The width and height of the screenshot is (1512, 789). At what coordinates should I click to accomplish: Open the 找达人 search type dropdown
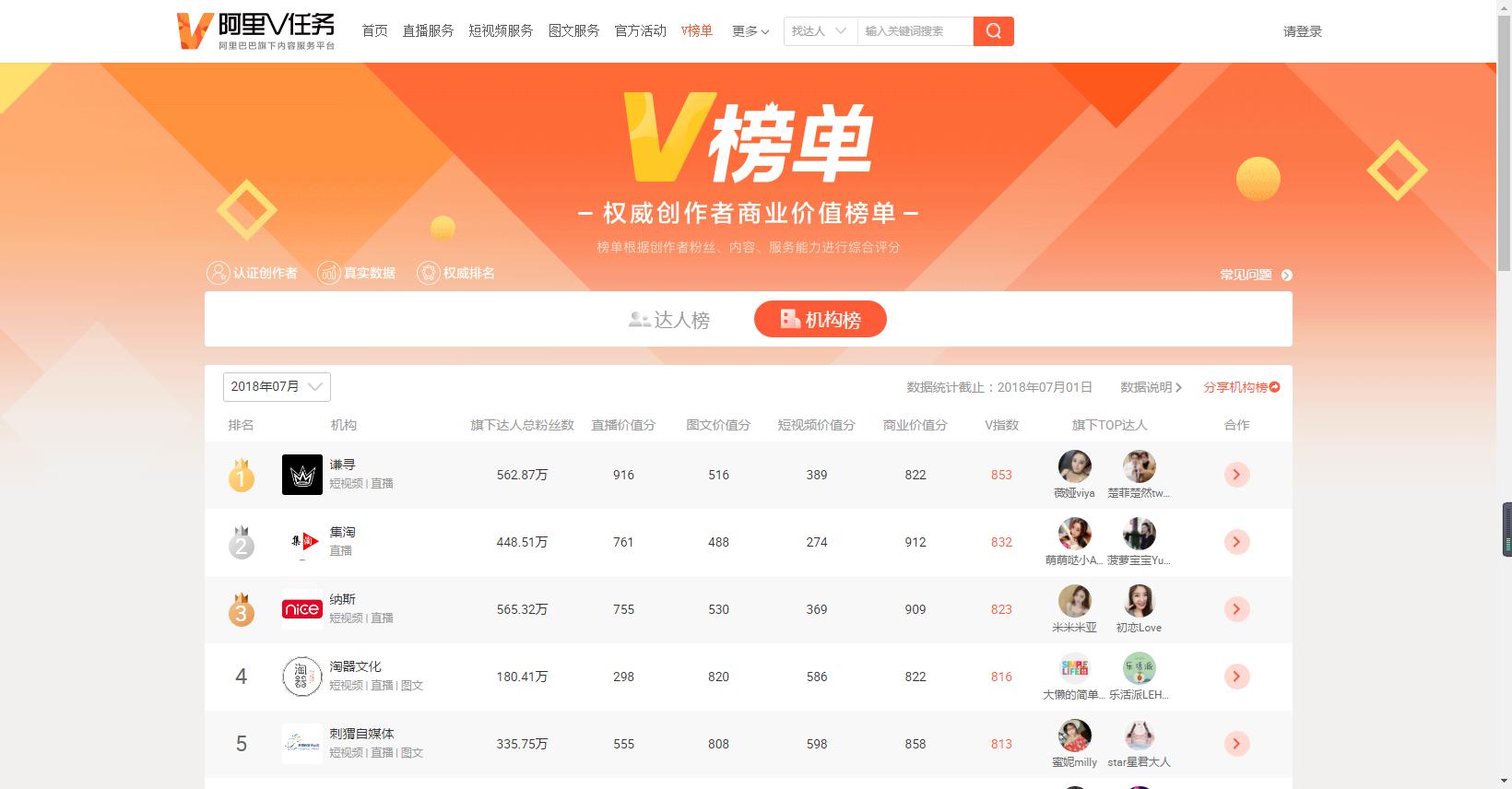[820, 31]
